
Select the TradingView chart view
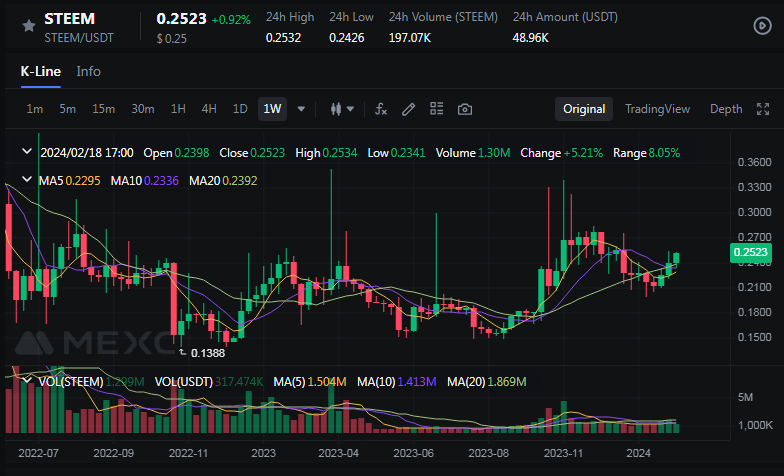tap(658, 109)
